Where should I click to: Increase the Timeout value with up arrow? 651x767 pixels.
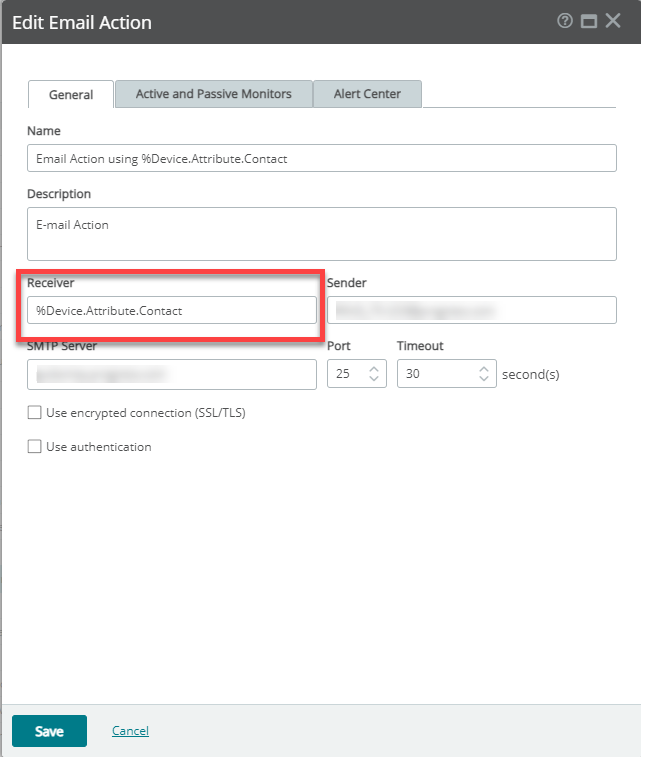tap(484, 369)
